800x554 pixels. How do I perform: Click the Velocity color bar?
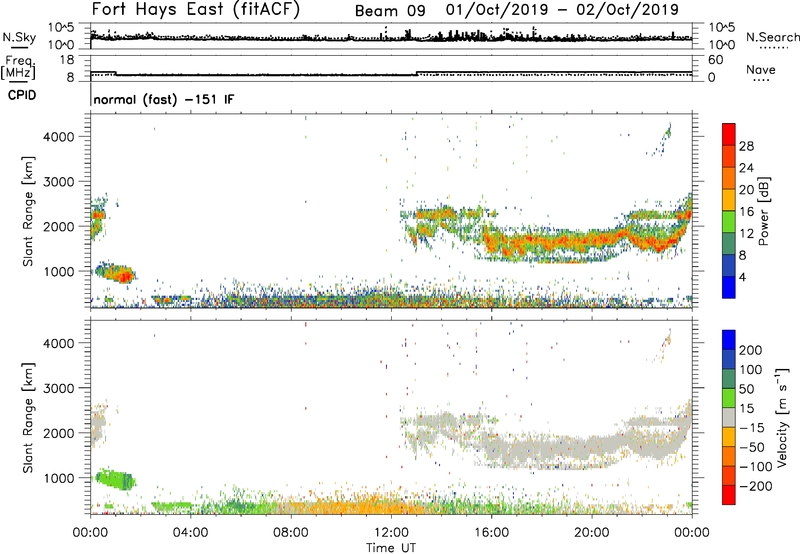click(729, 417)
